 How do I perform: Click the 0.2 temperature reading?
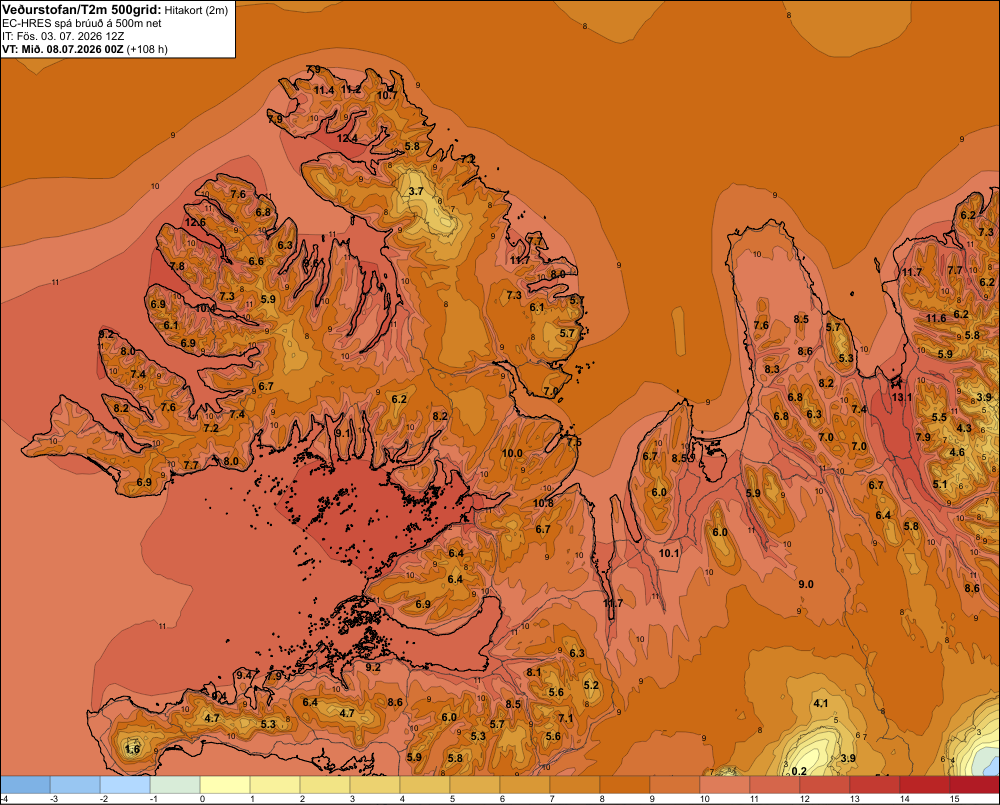tap(798, 771)
